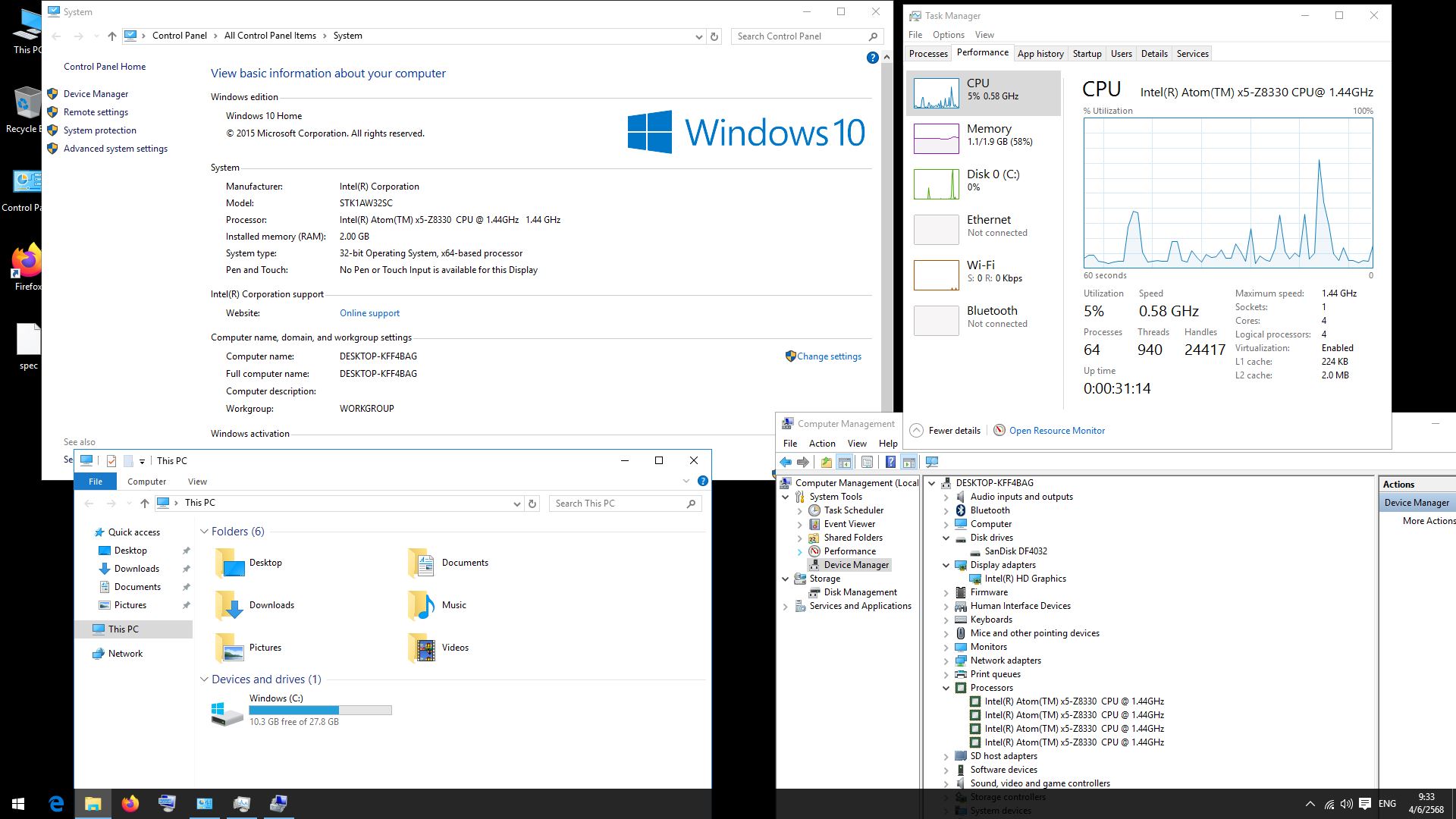Expand the Bluetooth device category
This screenshot has width=1456, height=819.
(946, 510)
